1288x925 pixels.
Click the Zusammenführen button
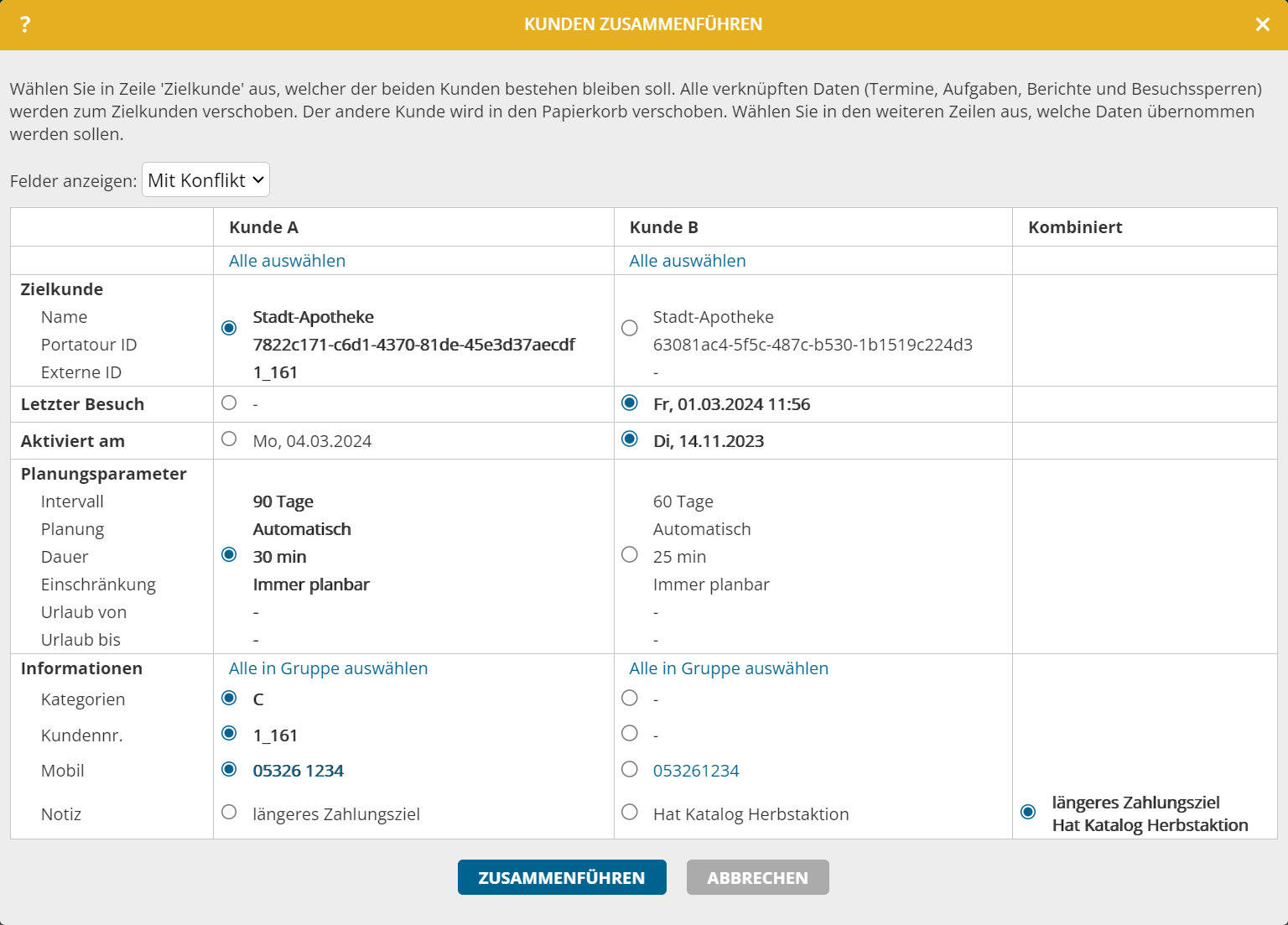(562, 877)
